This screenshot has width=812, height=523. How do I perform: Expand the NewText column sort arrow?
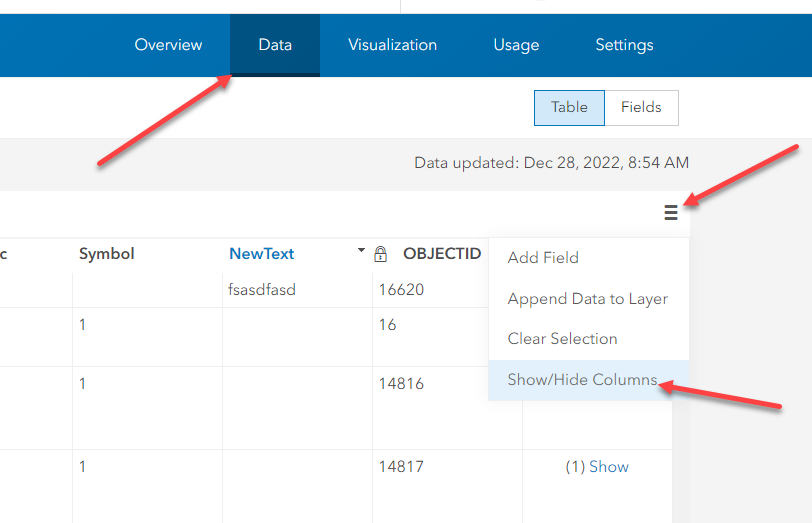point(361,252)
